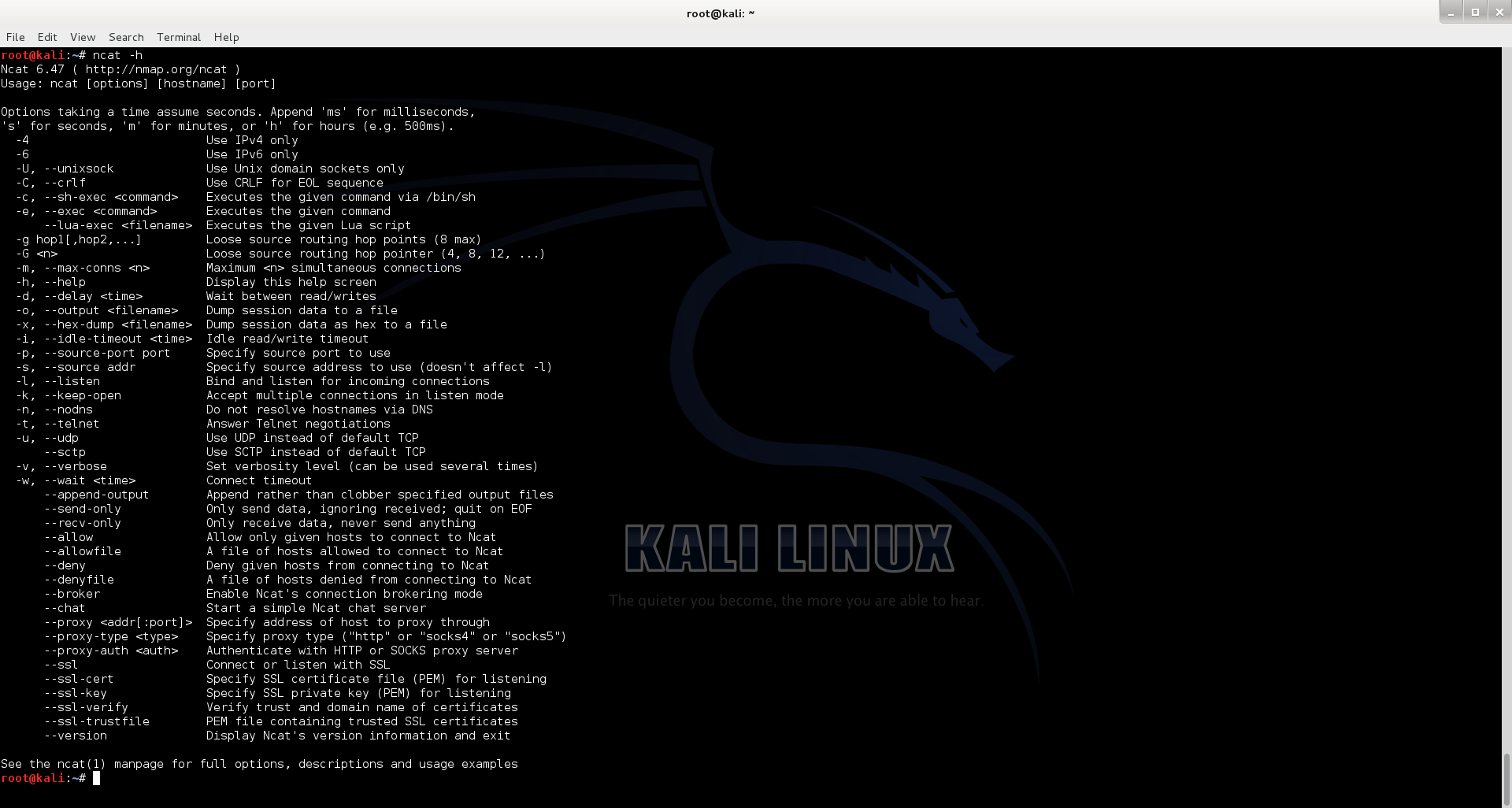
Task: Click the '--sctp' option
Action: click(65, 452)
